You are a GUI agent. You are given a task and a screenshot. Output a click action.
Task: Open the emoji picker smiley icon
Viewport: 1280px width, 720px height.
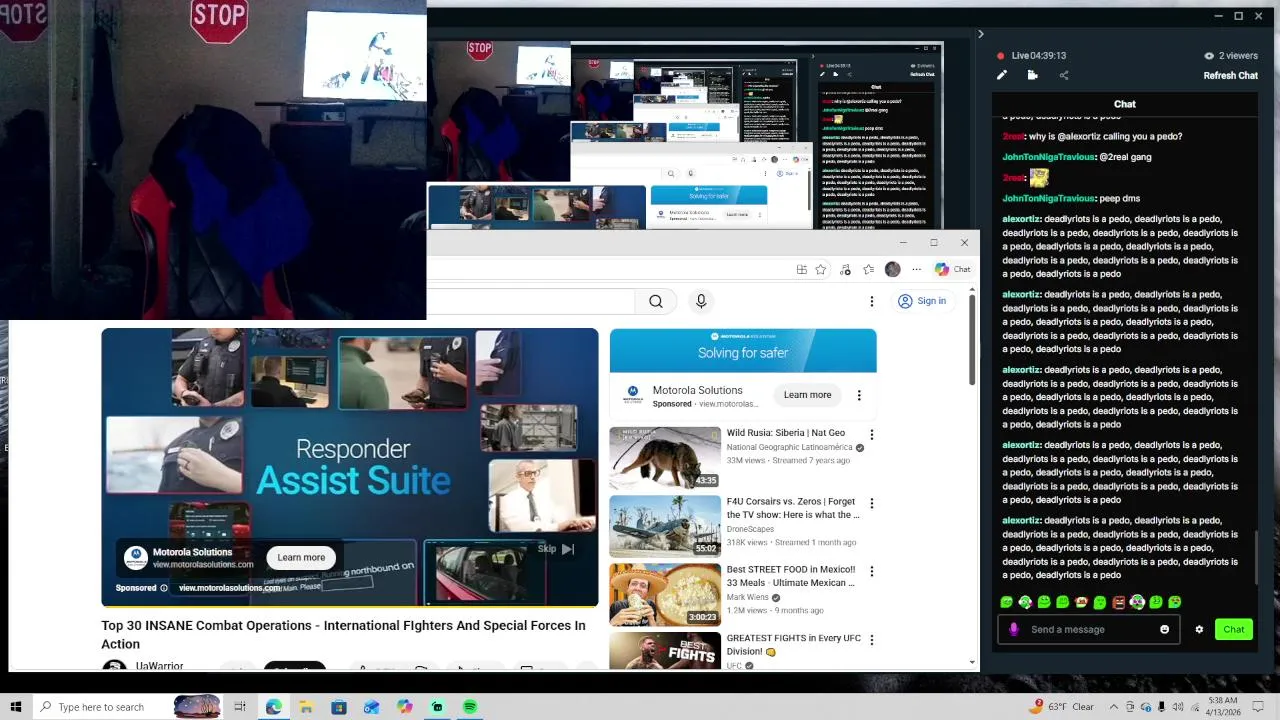pyautogui.click(x=1164, y=629)
